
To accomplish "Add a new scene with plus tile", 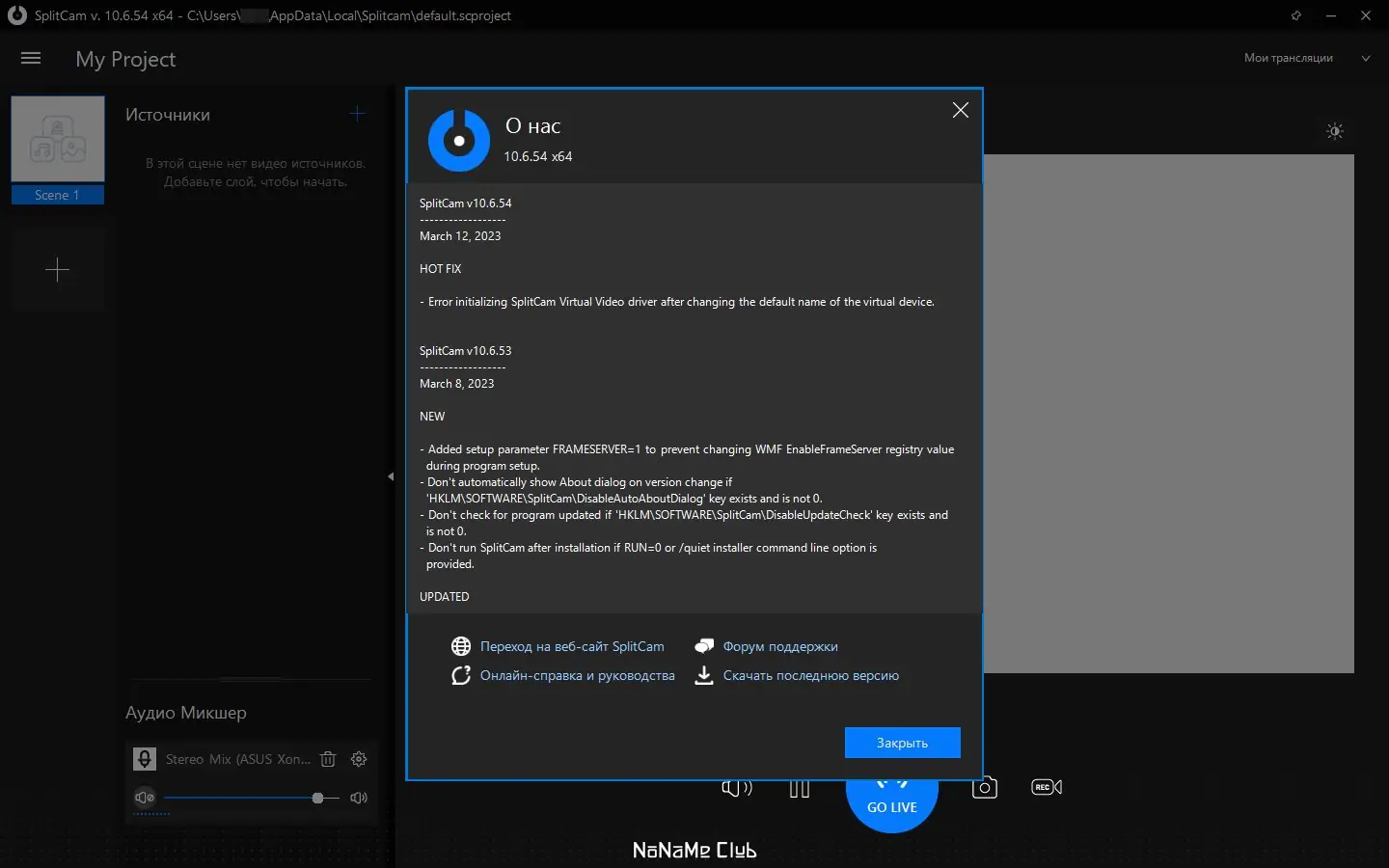I will (58, 270).
